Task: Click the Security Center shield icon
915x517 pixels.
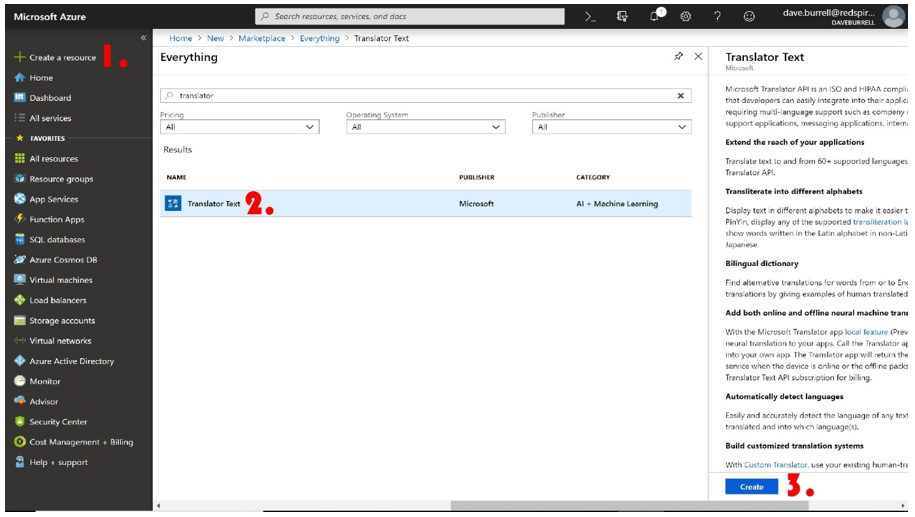Action: click(20, 421)
